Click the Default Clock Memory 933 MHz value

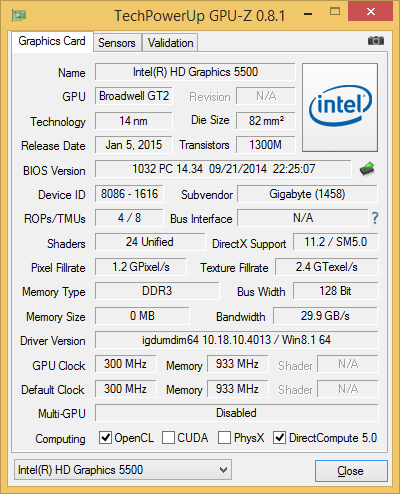(x=237, y=389)
